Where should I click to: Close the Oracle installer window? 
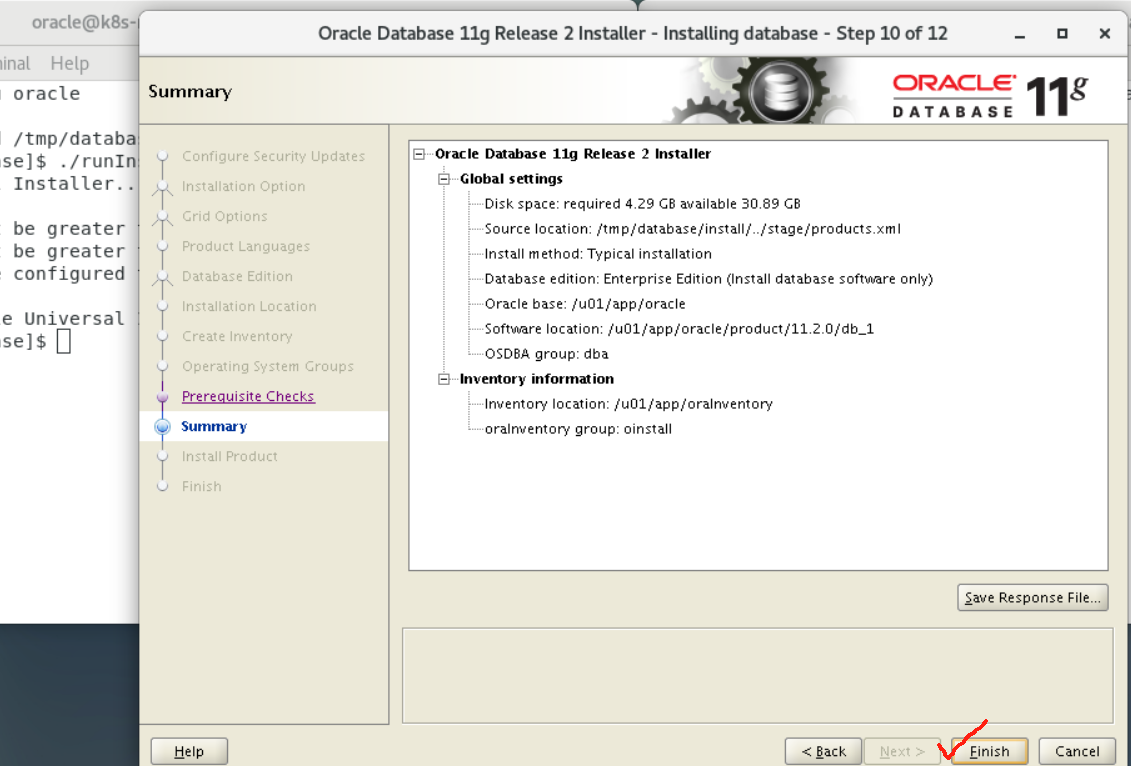(x=1104, y=33)
